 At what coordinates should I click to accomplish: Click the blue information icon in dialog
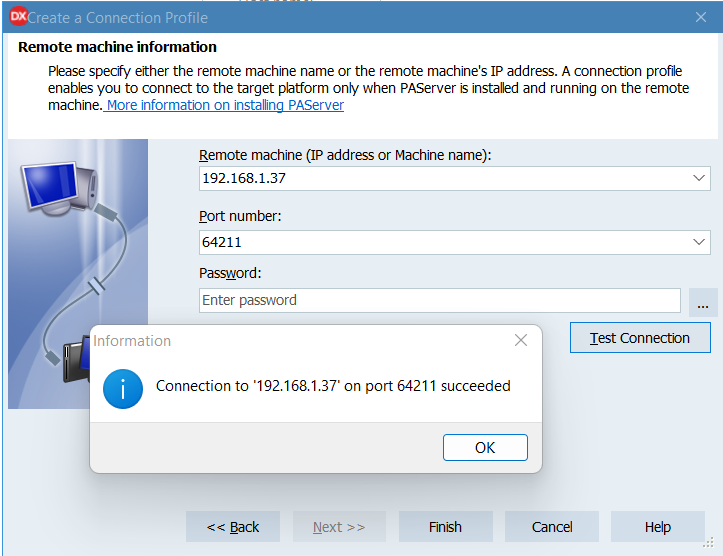tap(123, 389)
